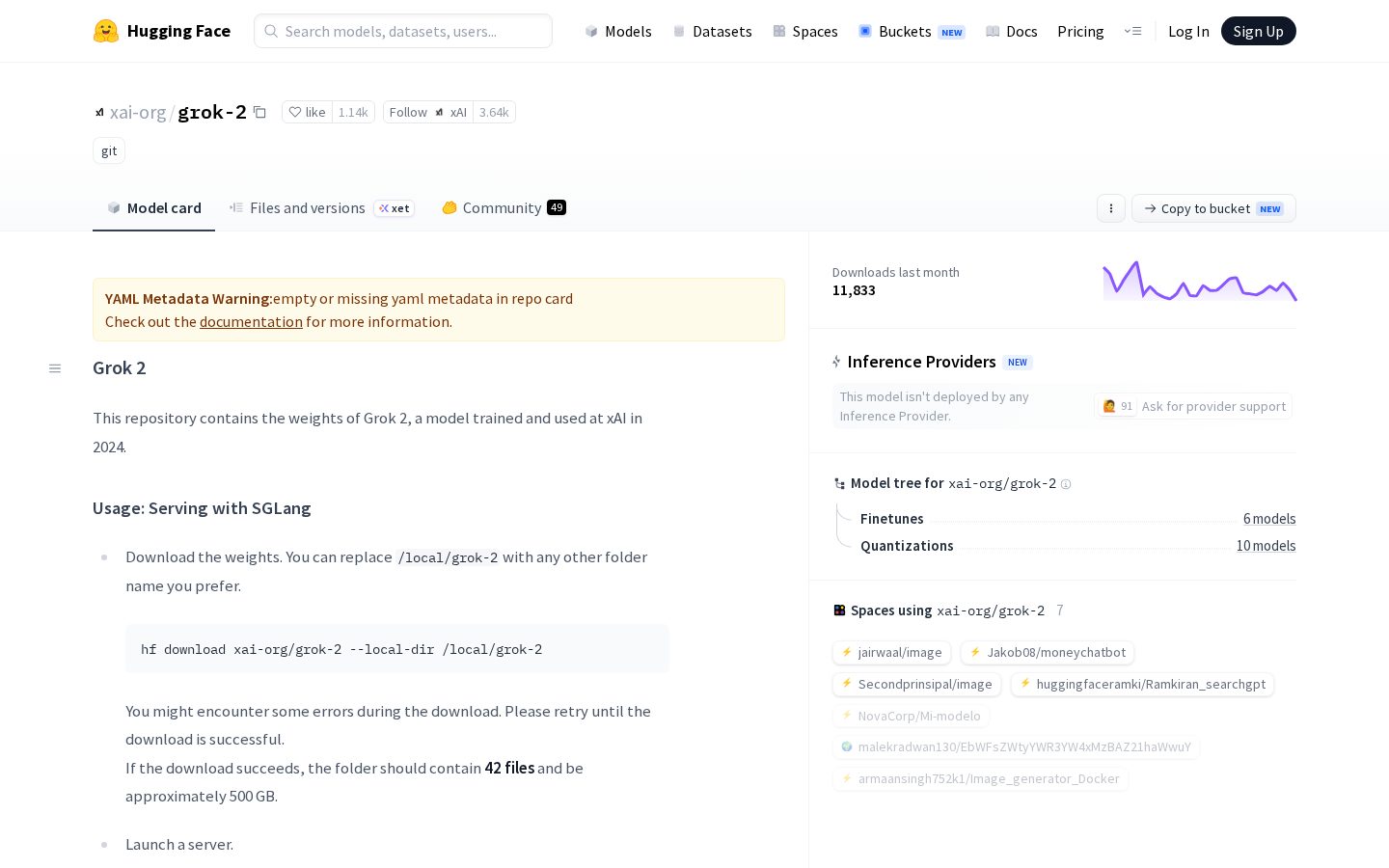Click the NEW badge next to Buckets
This screenshot has width=1389, height=868.
pos(952,32)
